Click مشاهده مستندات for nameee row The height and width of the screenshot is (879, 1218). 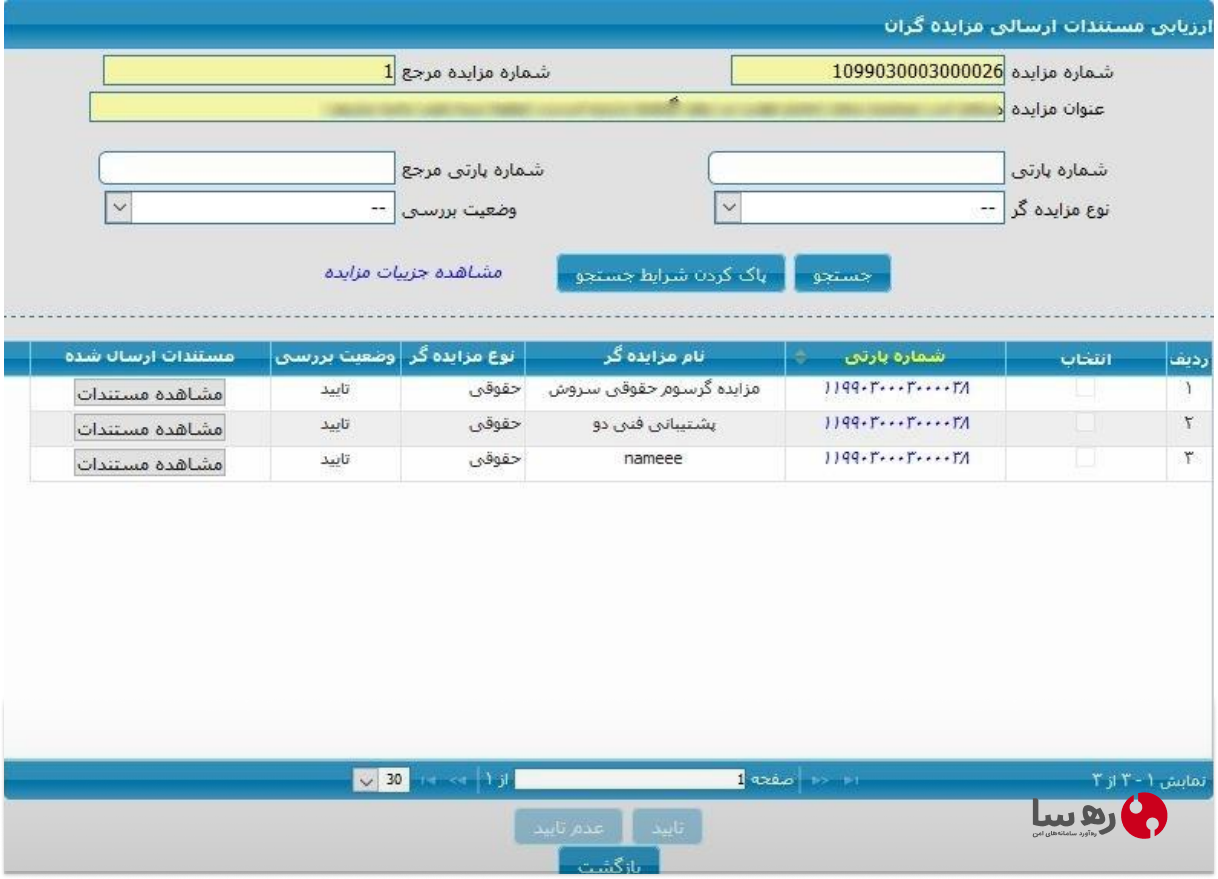pyautogui.click(x=149, y=462)
